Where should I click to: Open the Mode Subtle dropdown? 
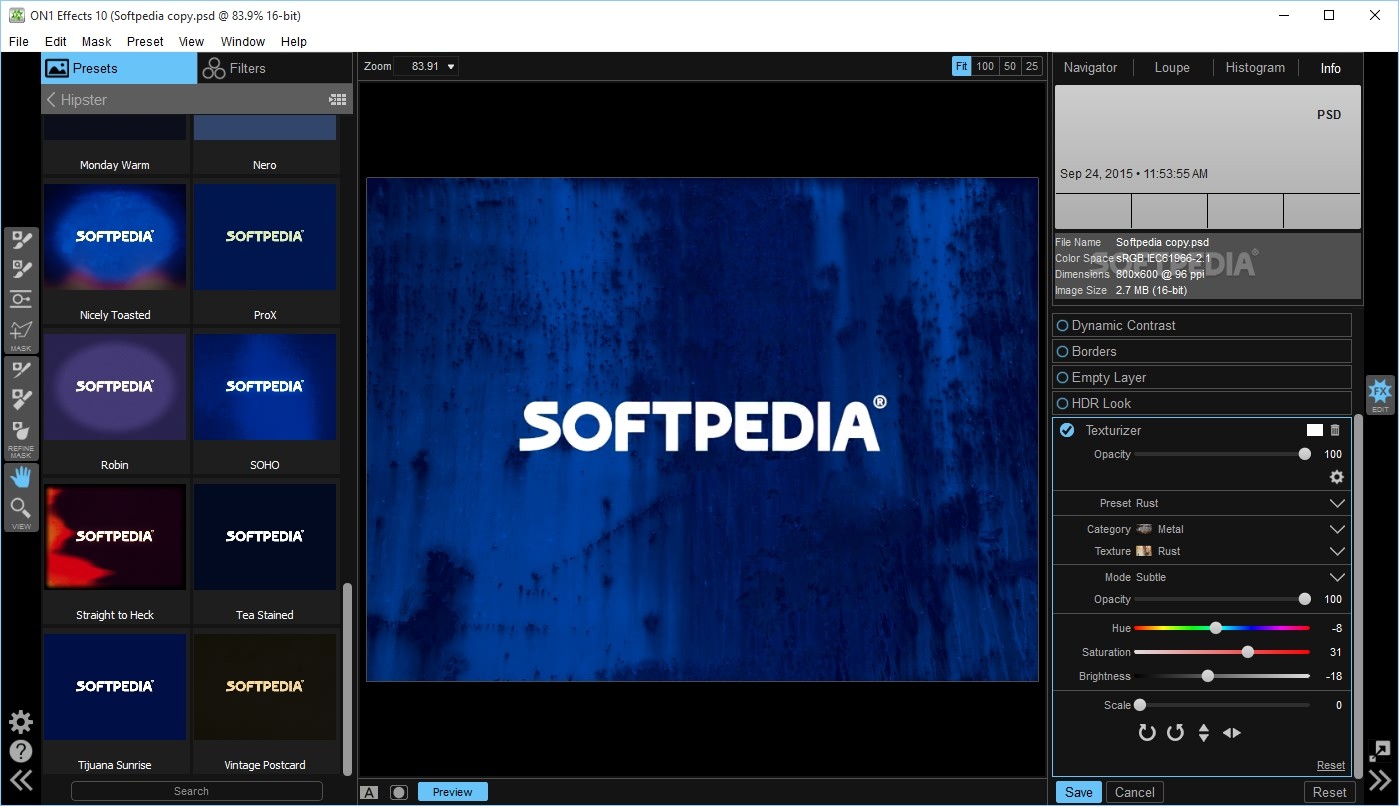[1337, 577]
